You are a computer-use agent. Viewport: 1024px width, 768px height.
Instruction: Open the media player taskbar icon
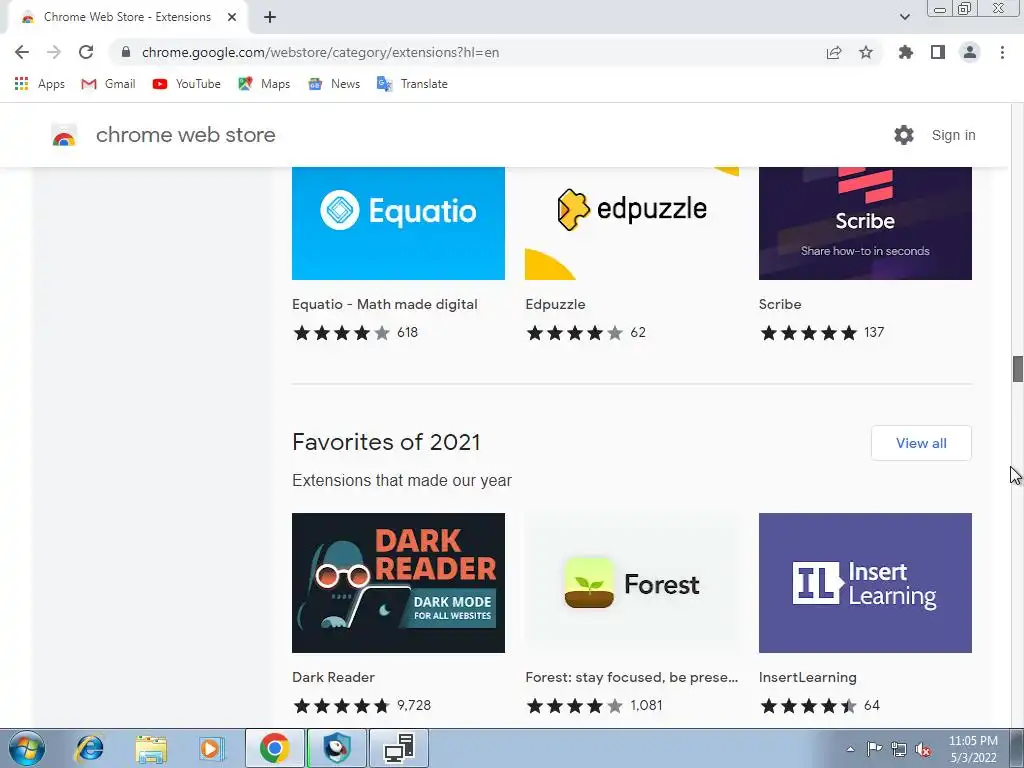point(212,748)
